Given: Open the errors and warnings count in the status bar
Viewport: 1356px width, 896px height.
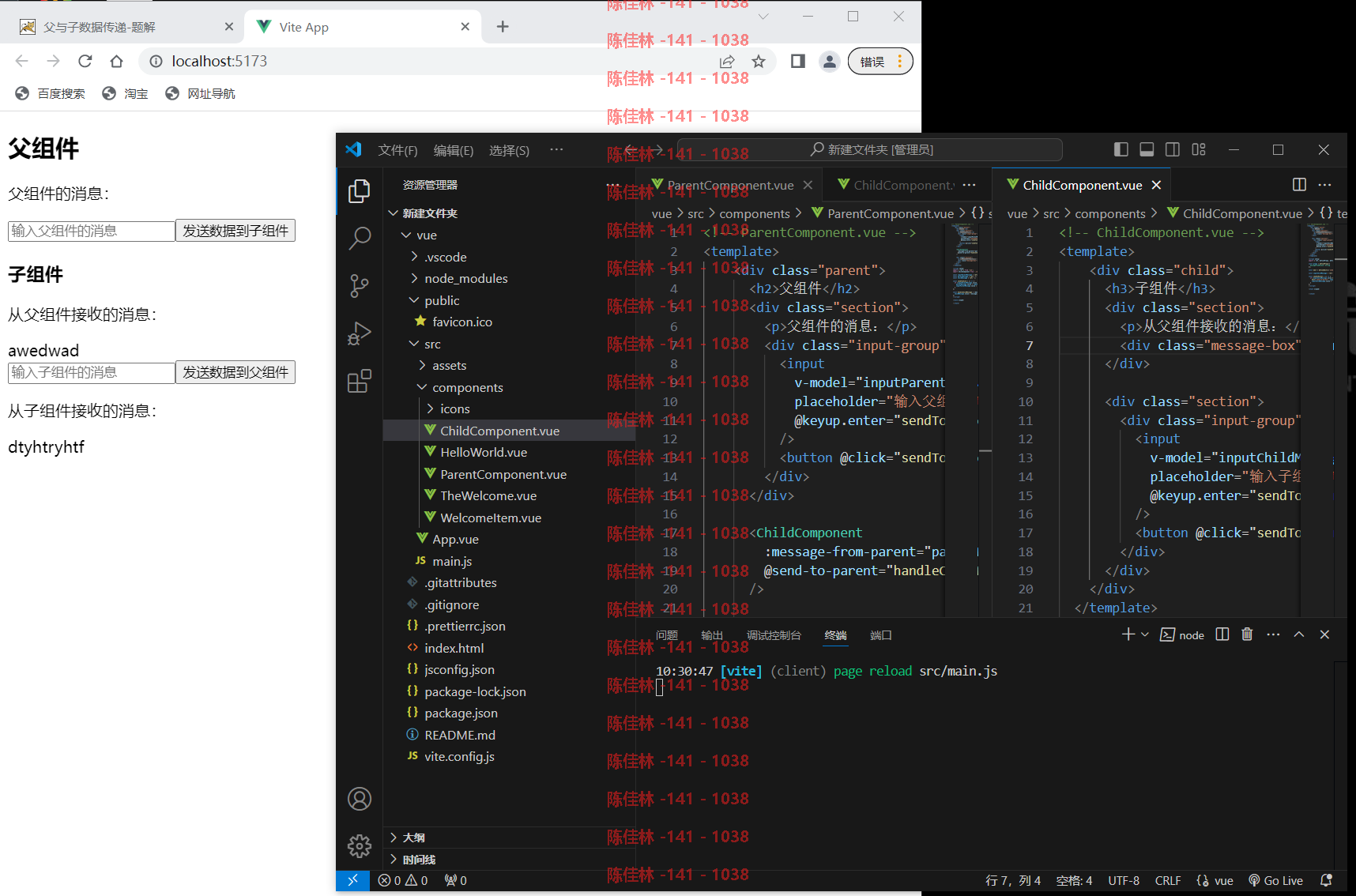Looking at the screenshot, I should (403, 880).
